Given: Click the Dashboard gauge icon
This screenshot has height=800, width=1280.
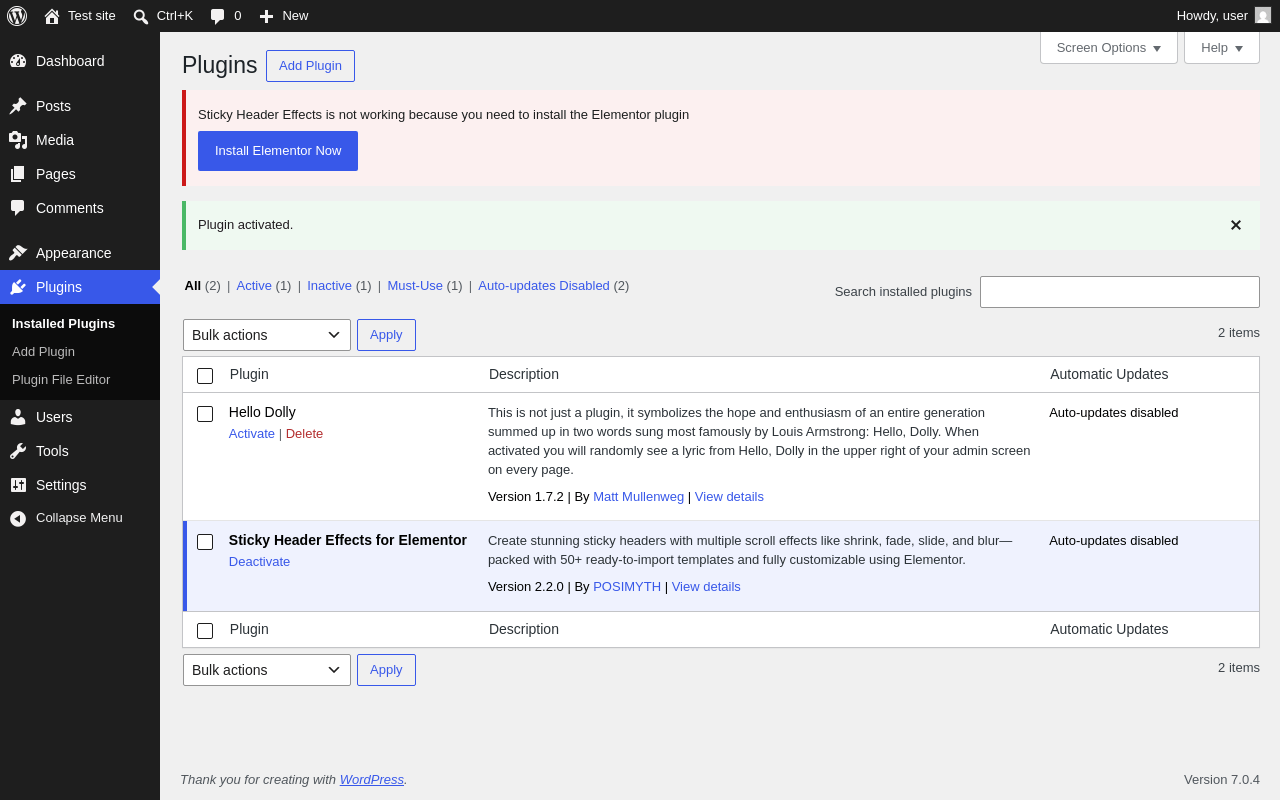Looking at the screenshot, I should point(18,61).
